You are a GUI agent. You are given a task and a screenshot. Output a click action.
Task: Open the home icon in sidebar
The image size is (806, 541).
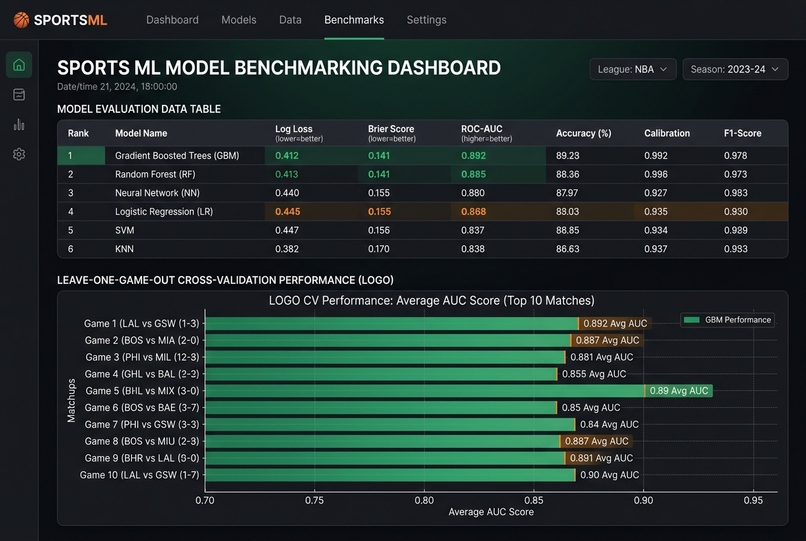tap(19, 65)
